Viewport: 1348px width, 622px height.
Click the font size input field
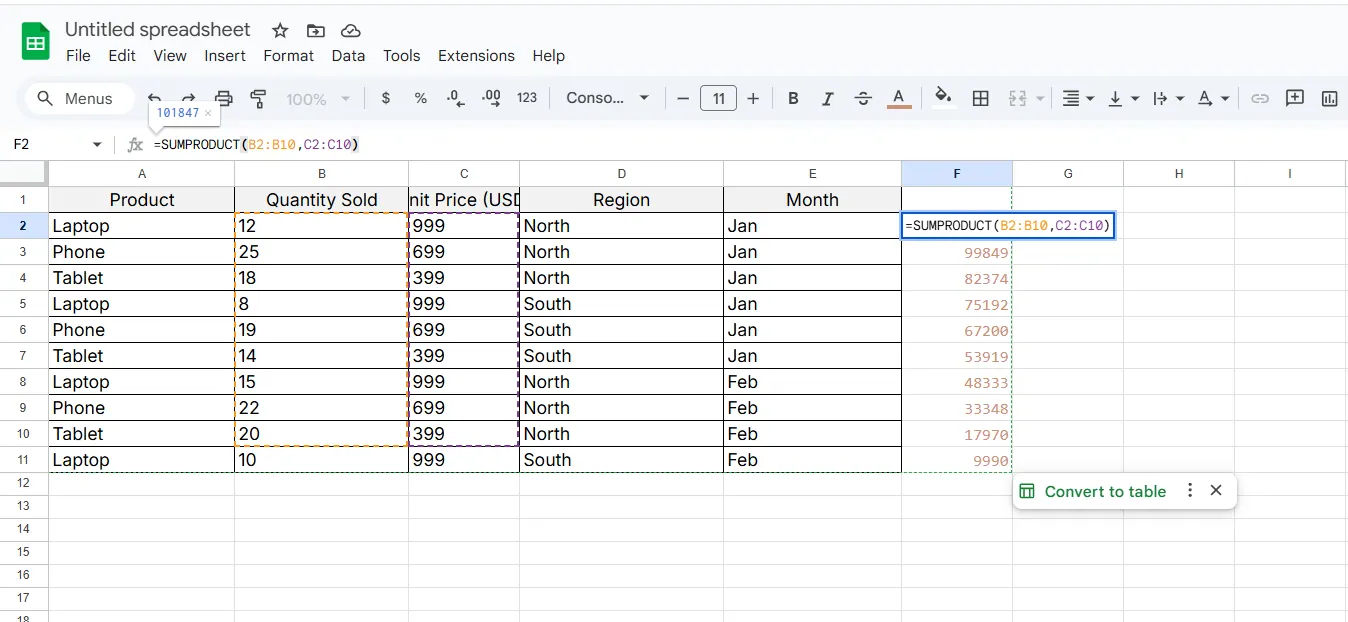(718, 98)
